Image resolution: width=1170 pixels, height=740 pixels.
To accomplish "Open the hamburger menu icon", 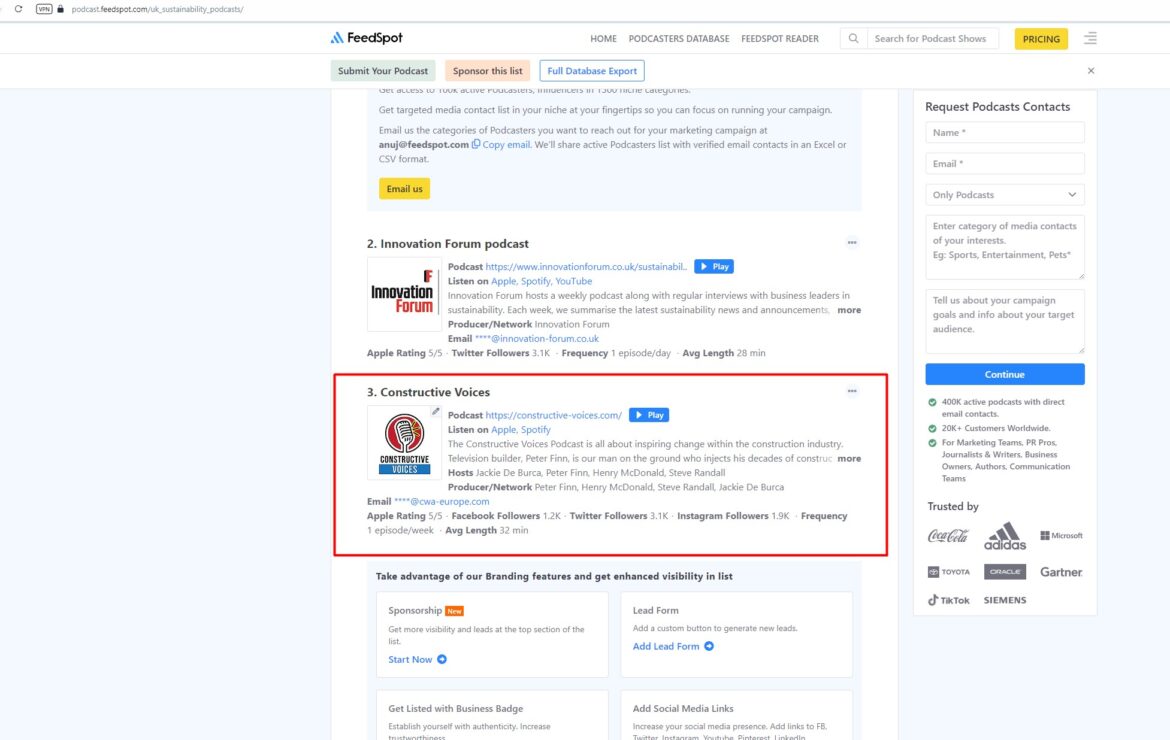I will click(x=1090, y=38).
